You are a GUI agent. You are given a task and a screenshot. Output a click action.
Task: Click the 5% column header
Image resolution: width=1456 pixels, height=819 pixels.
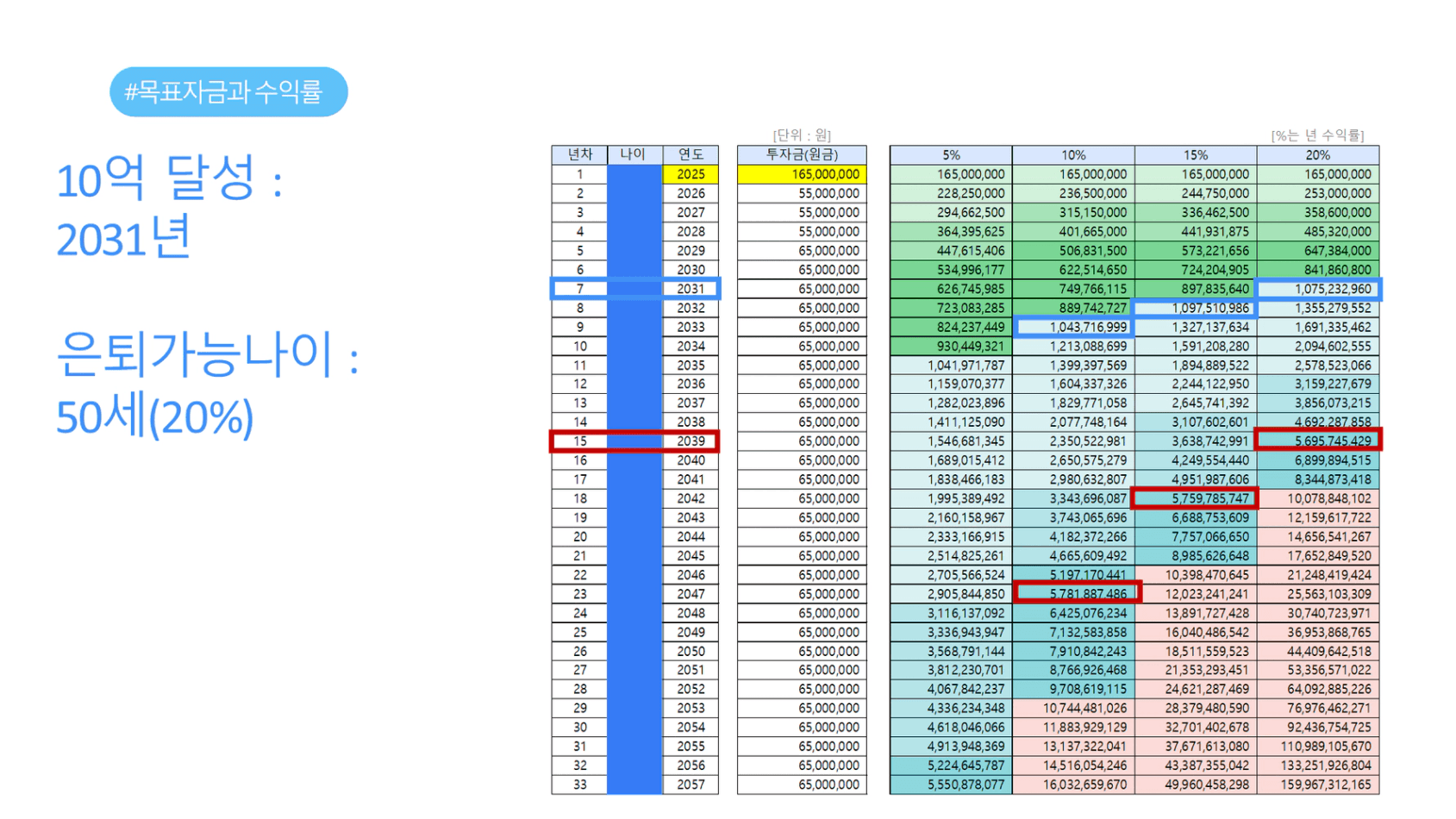[x=951, y=155]
